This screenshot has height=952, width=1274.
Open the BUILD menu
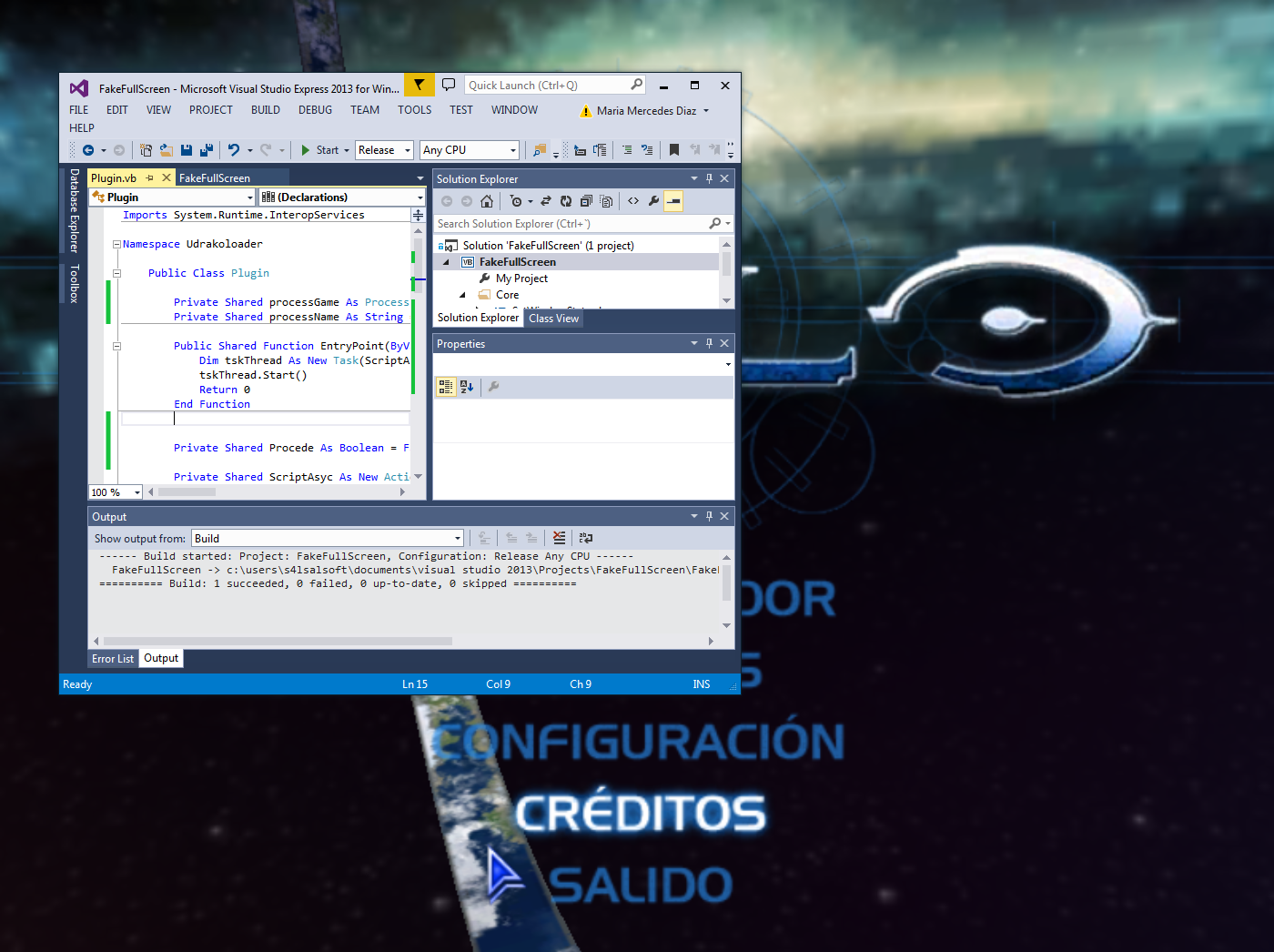pos(266,110)
